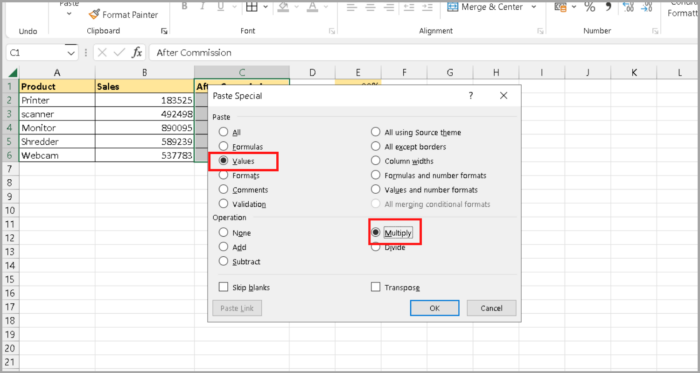Image resolution: width=700 pixels, height=373 pixels.
Task: Decrease the cell indent
Action: coord(408,7)
